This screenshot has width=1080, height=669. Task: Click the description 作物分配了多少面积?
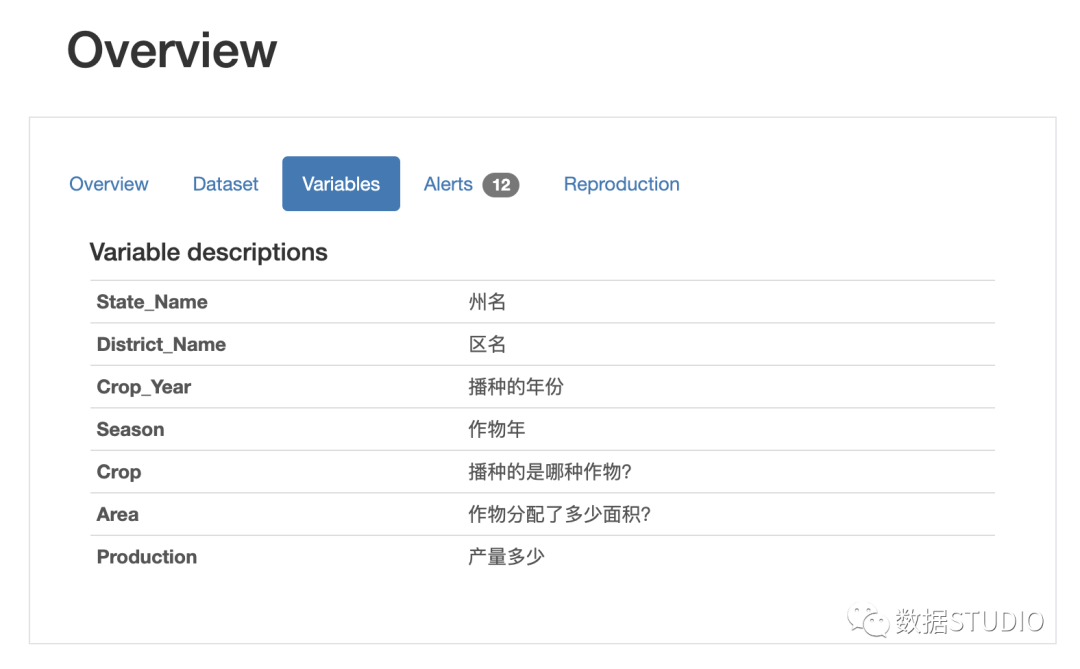point(559,515)
